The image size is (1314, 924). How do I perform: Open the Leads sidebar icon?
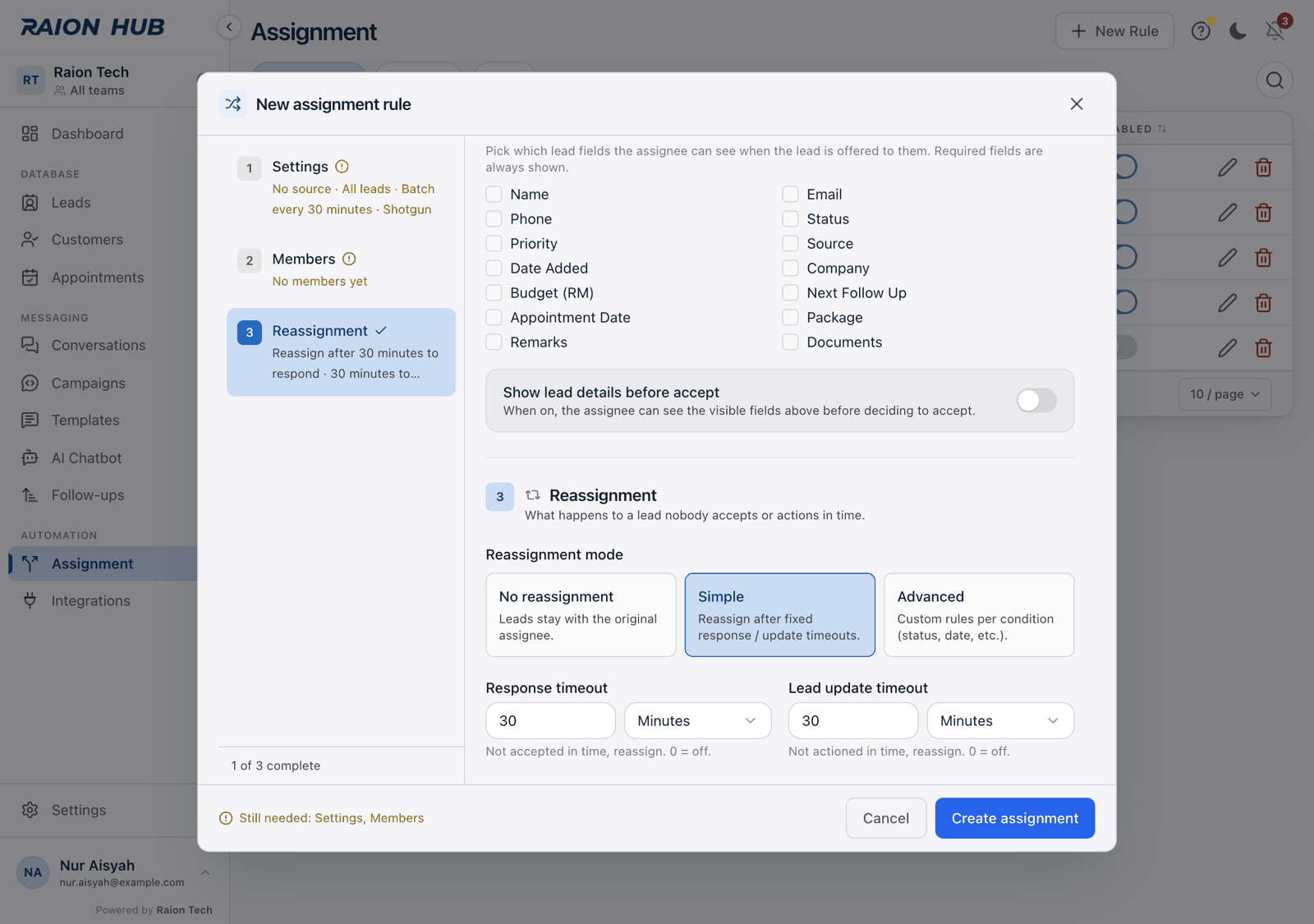30,203
